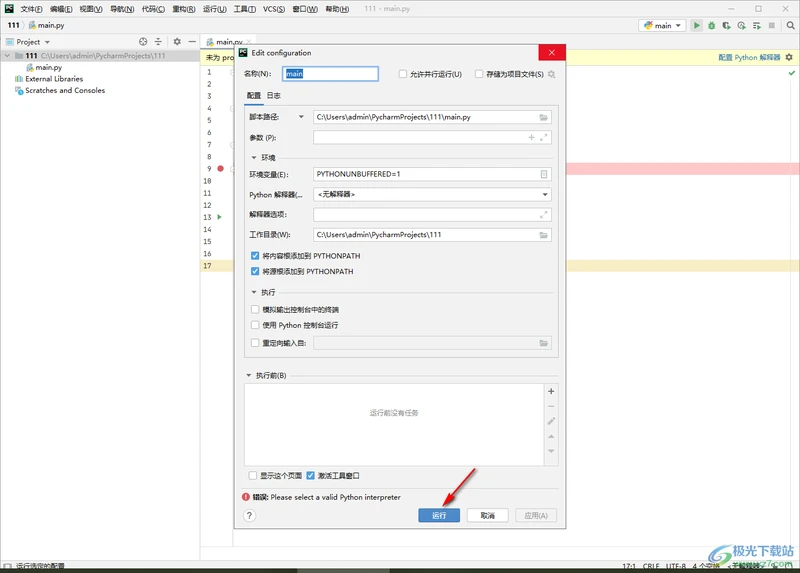Click gear icon beside store as project file

[551, 74]
